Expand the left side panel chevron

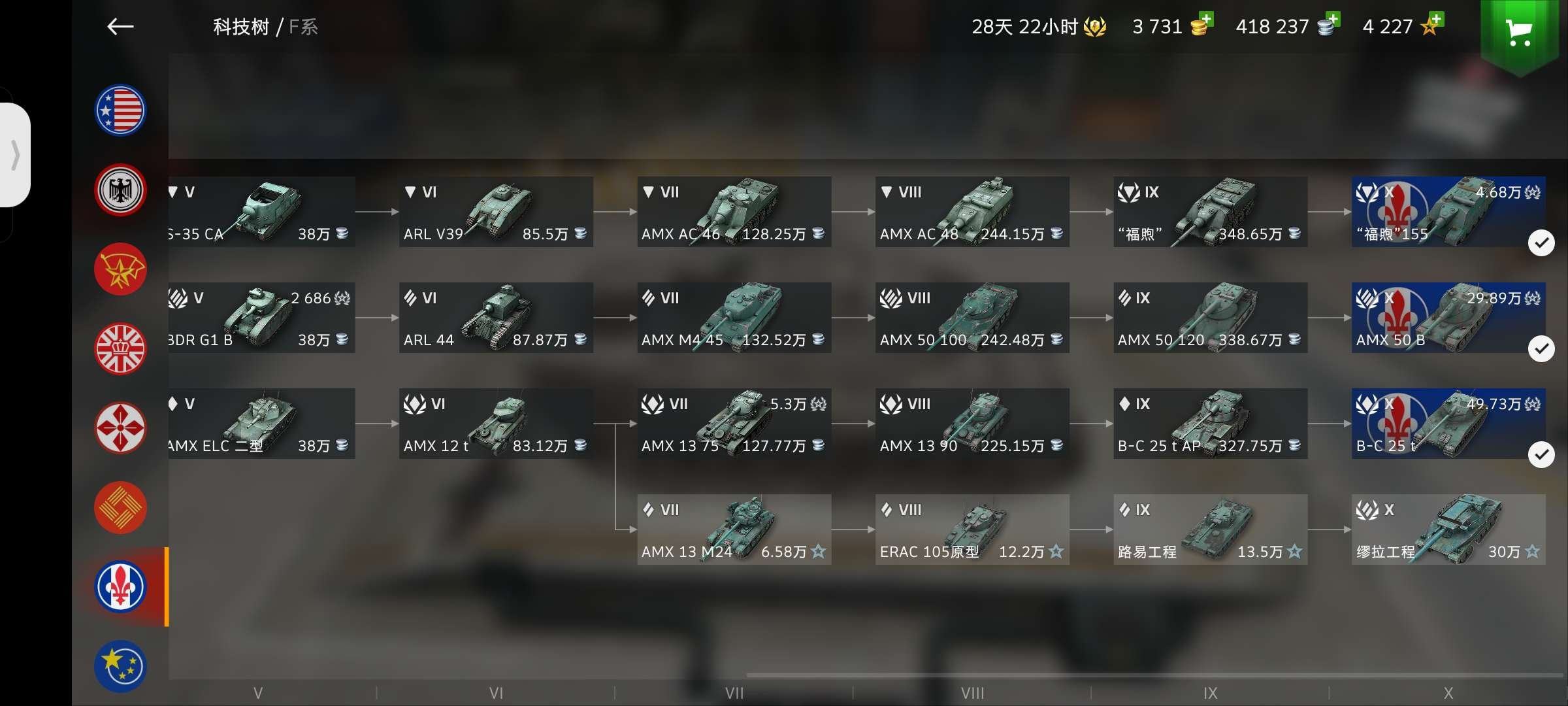tap(15, 155)
